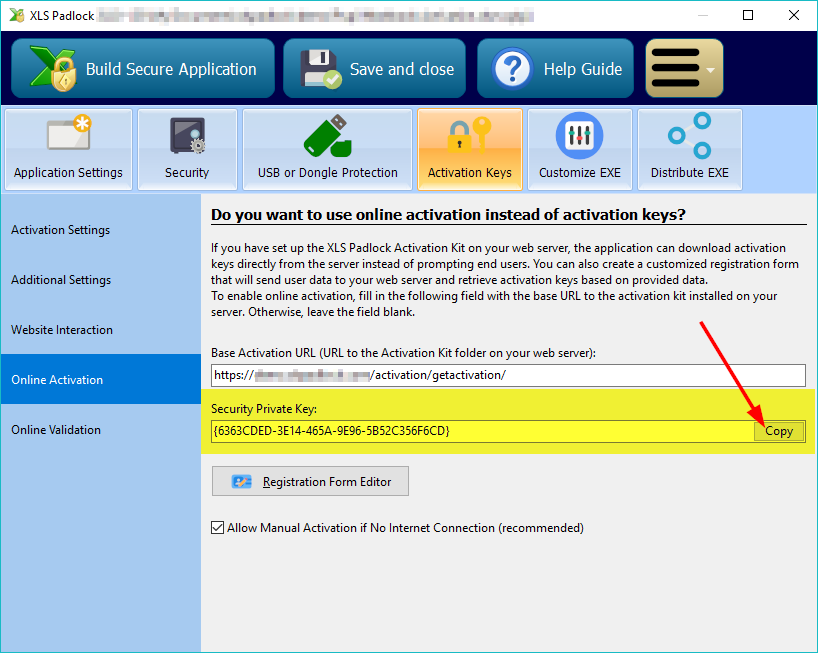The height and width of the screenshot is (653, 818).
Task: Open the hamburger menu dropdown
Action: (x=684, y=68)
